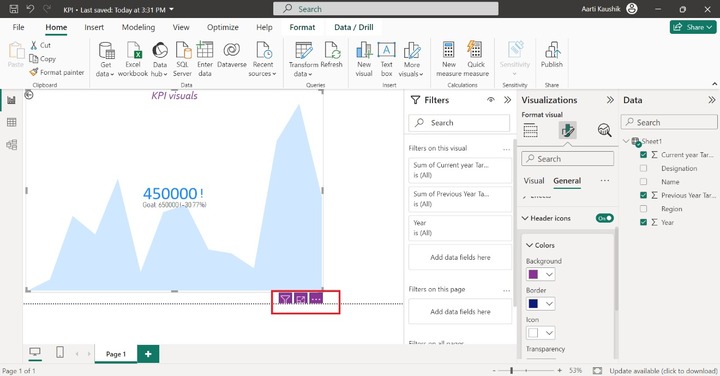Uncheck Previous Year Tar... field
Screen dimensions: 720x376
coord(643,195)
